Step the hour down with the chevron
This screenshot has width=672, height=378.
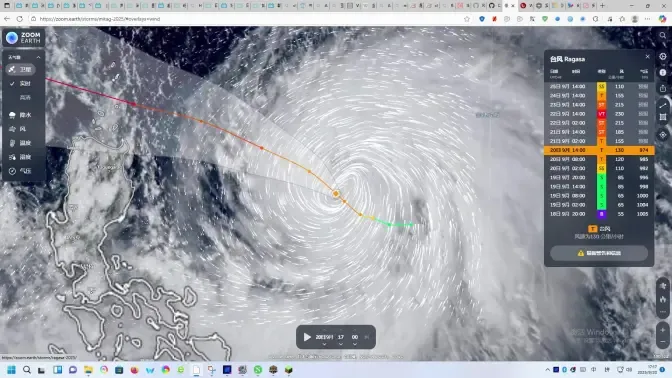[340, 344]
